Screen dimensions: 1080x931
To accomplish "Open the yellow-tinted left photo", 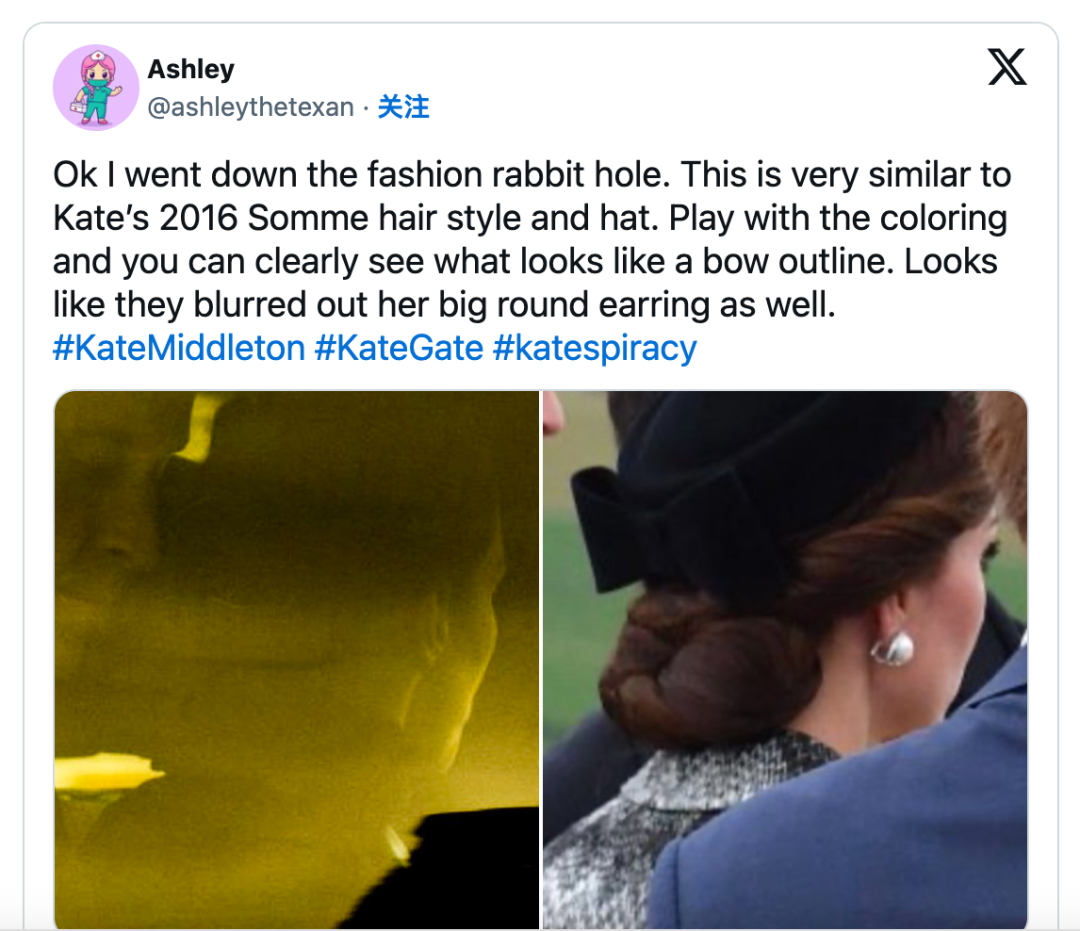I will 297,660.
